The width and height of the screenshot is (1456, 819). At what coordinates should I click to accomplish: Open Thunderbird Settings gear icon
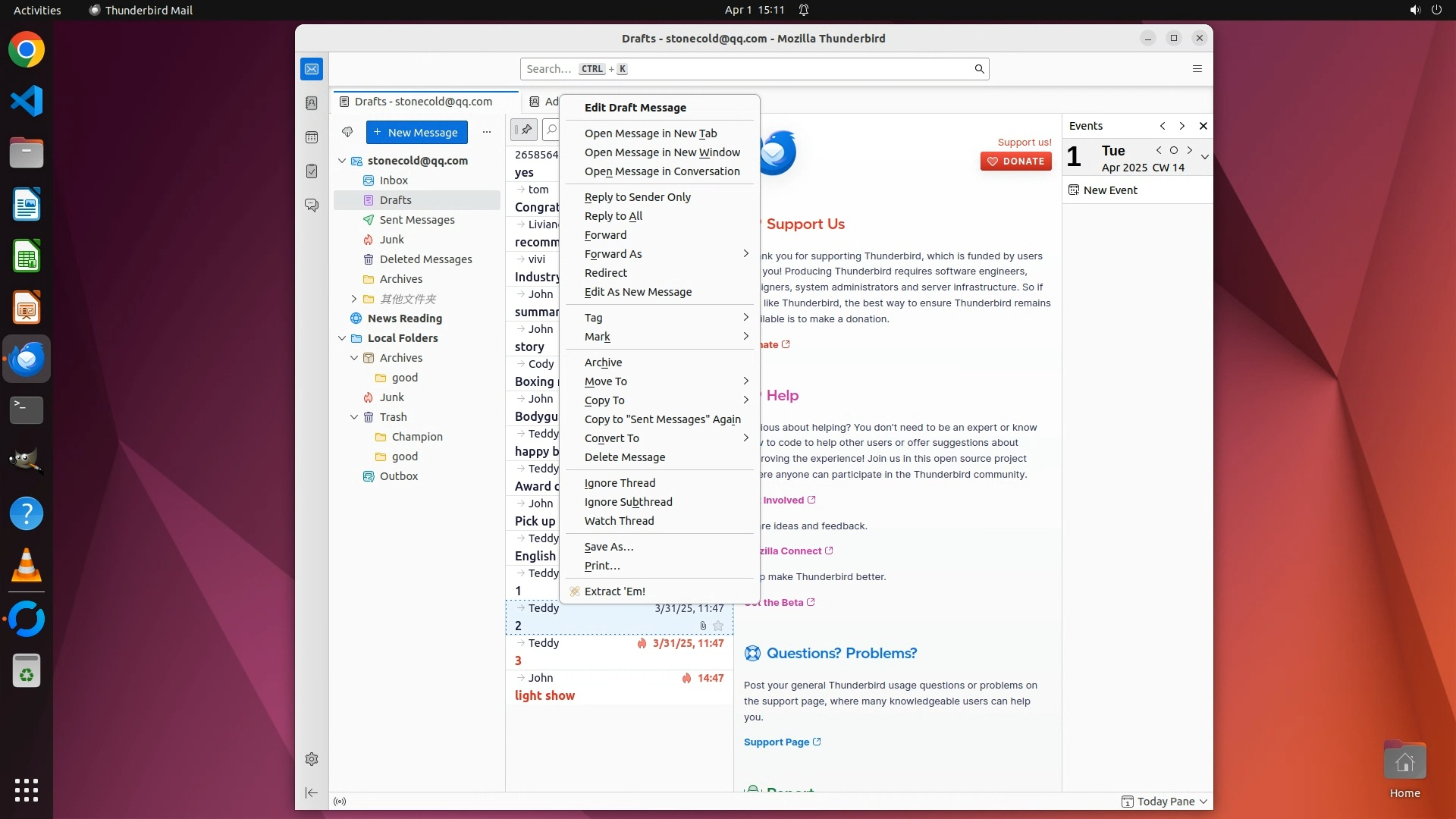(x=312, y=759)
